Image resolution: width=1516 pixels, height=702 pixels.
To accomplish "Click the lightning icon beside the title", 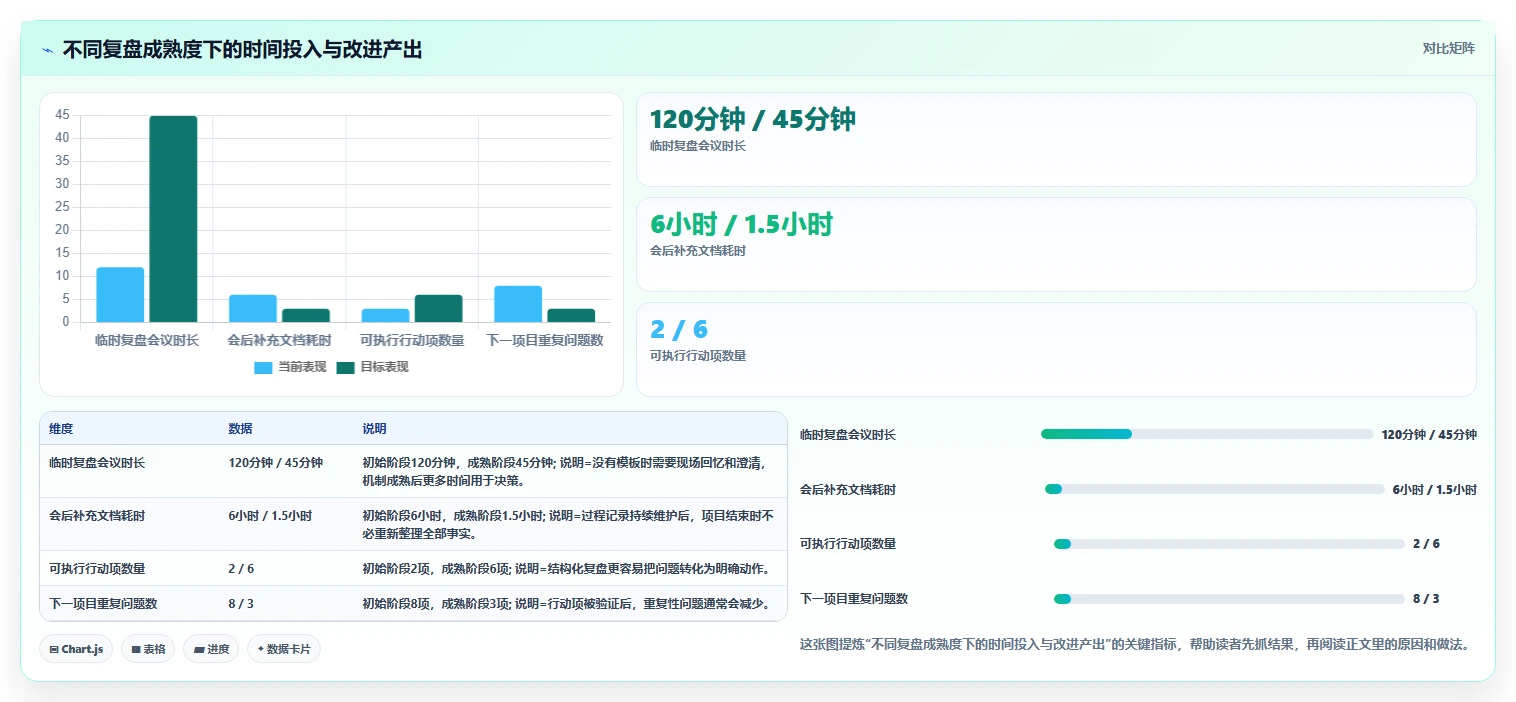I will (47, 50).
